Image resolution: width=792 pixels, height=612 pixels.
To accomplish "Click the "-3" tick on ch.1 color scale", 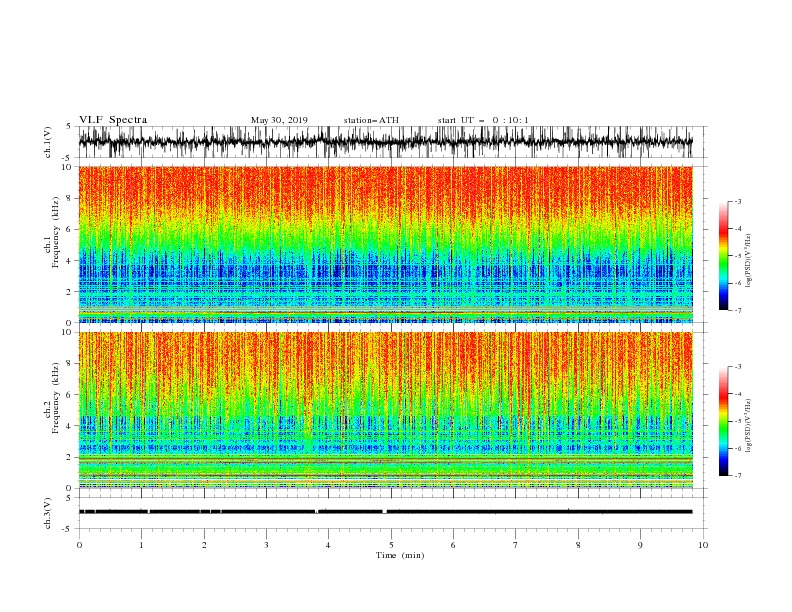I will pos(738,202).
